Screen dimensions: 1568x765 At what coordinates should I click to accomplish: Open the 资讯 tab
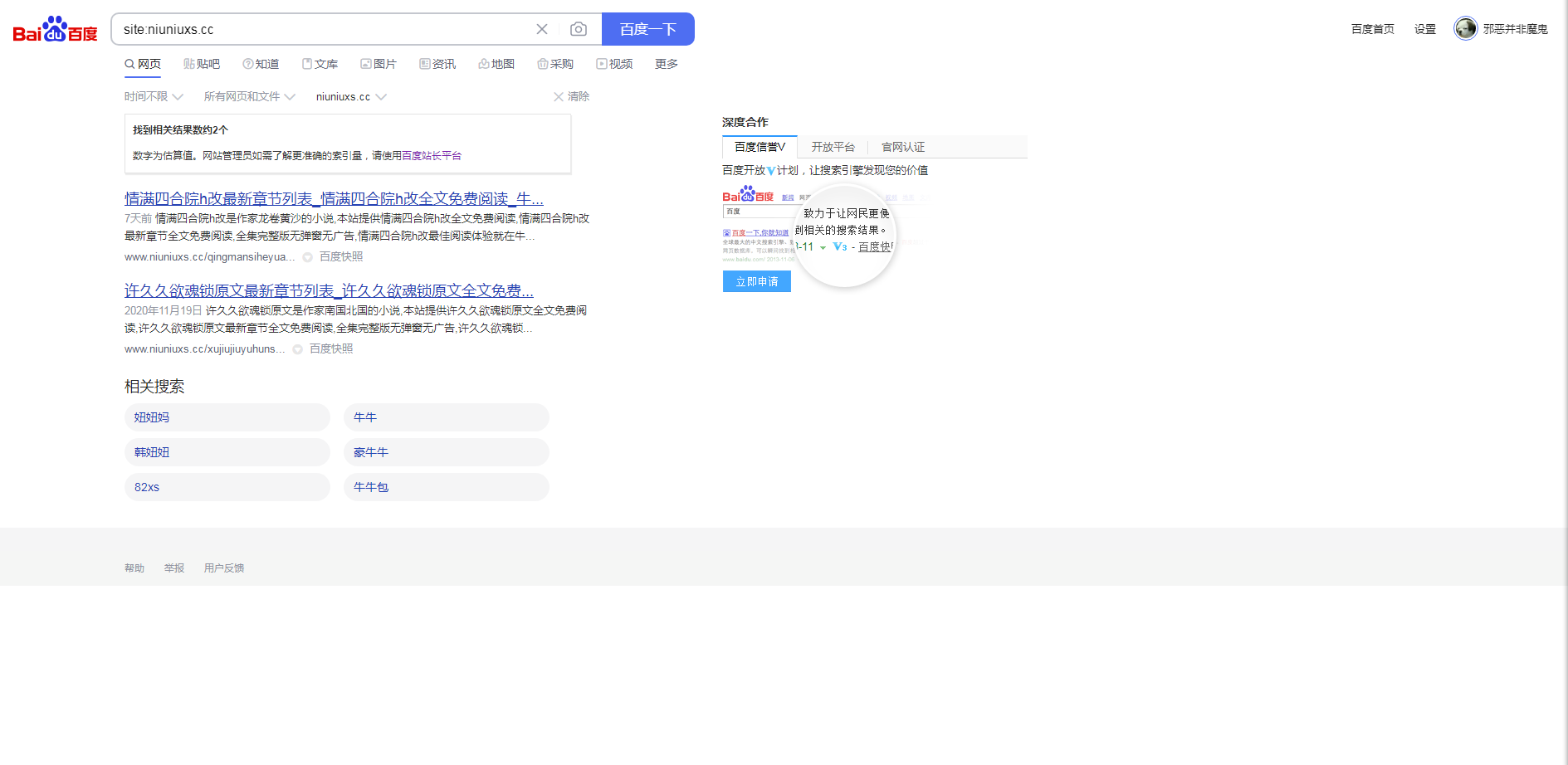coord(437,64)
